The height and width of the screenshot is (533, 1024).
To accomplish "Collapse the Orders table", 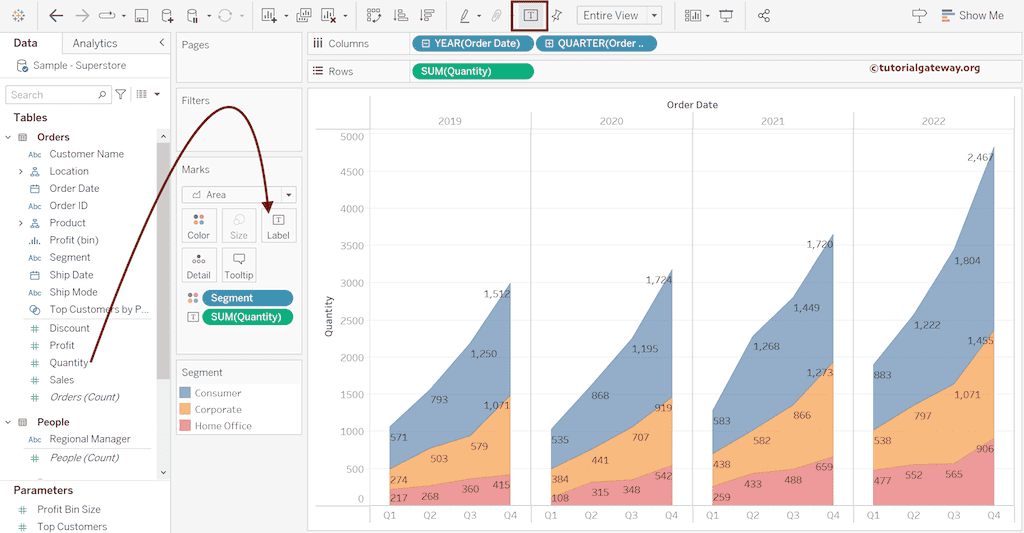I will [9, 137].
